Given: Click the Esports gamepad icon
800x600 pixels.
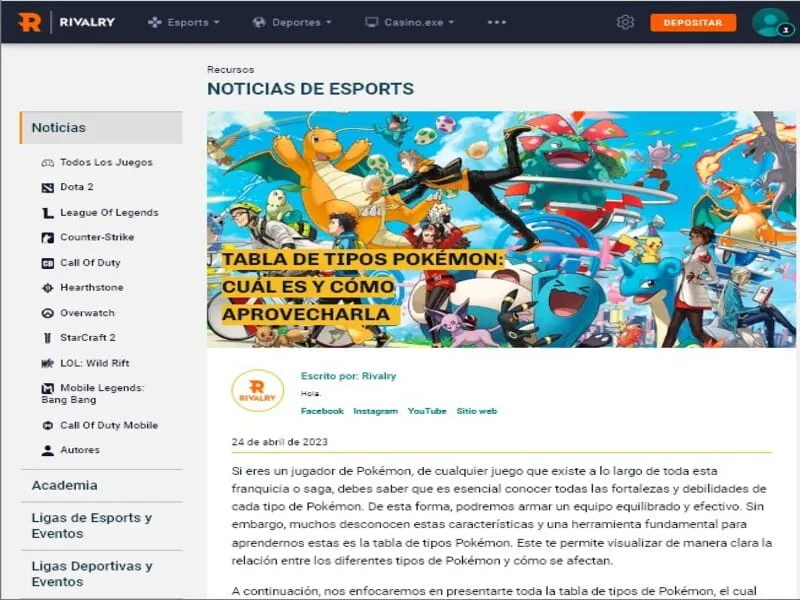Looking at the screenshot, I should [155, 22].
